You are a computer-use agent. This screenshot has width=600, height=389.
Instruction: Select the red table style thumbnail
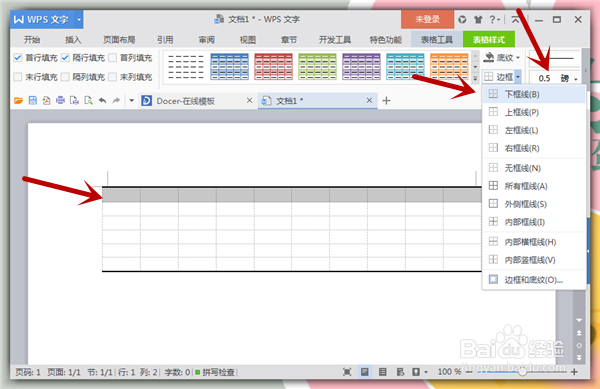pyautogui.click(x=274, y=67)
